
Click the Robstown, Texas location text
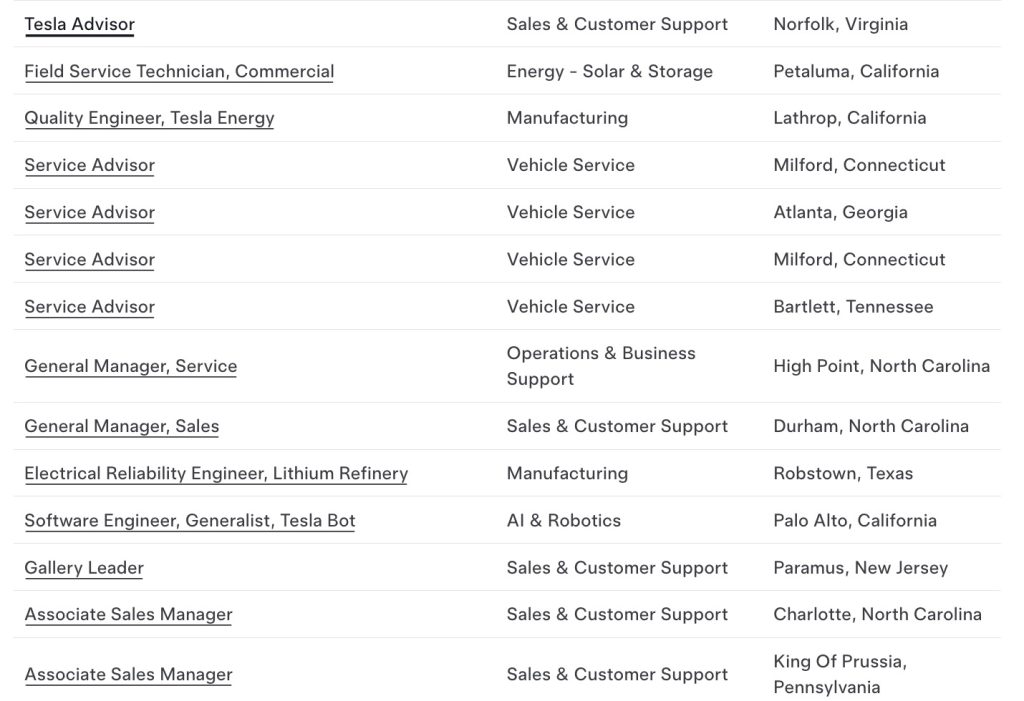[x=843, y=473]
